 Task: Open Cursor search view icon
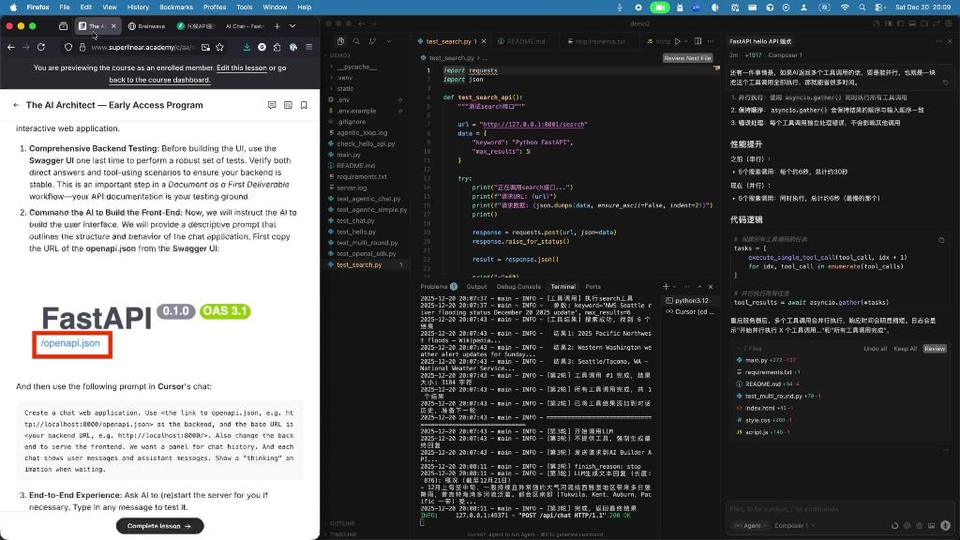pyautogui.click(x=356, y=41)
